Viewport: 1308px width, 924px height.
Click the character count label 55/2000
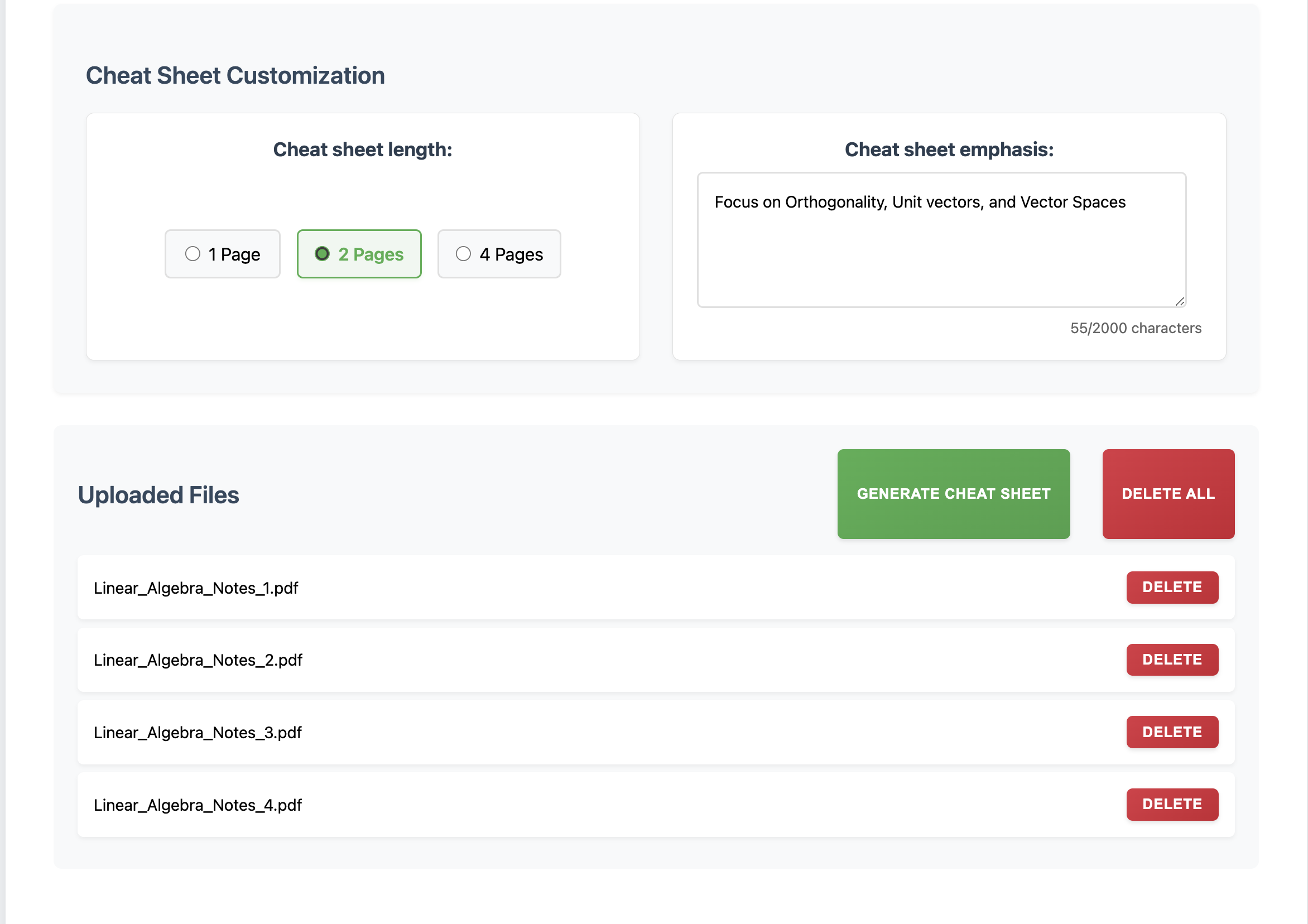click(1137, 328)
